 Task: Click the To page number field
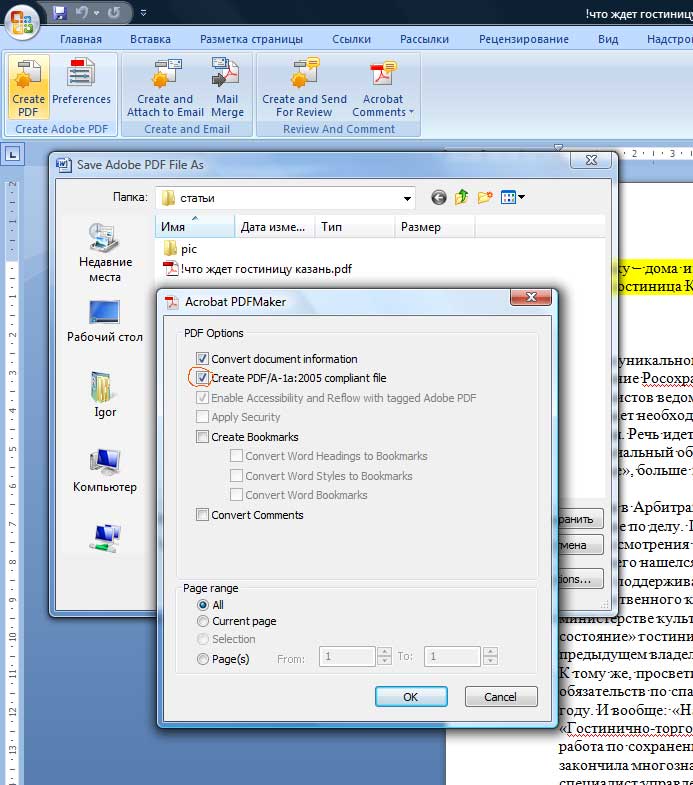coord(452,656)
